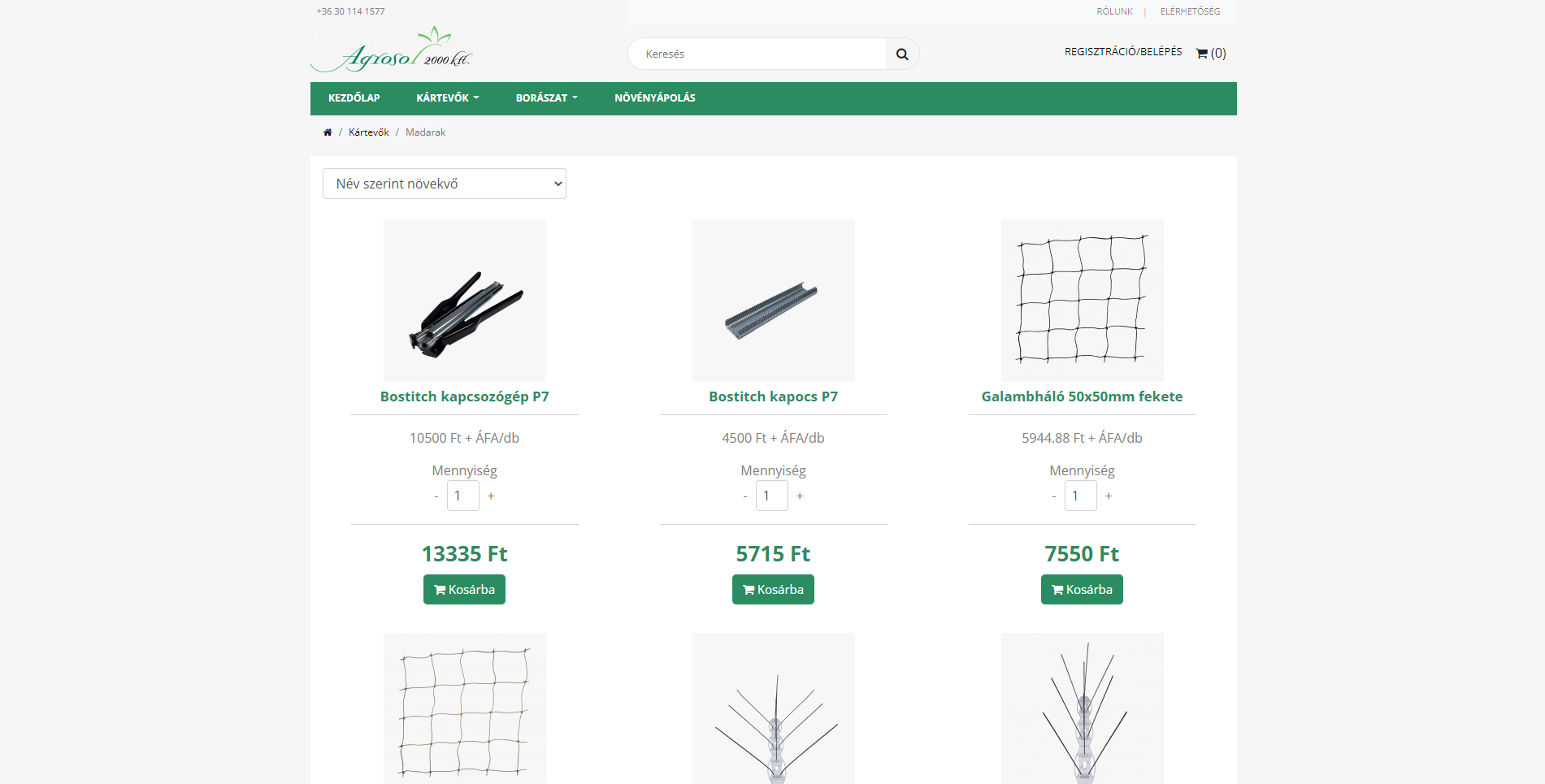Increase quantity for Bostitch kapcsozógép P7
The width and height of the screenshot is (1545, 784).
[x=491, y=496]
